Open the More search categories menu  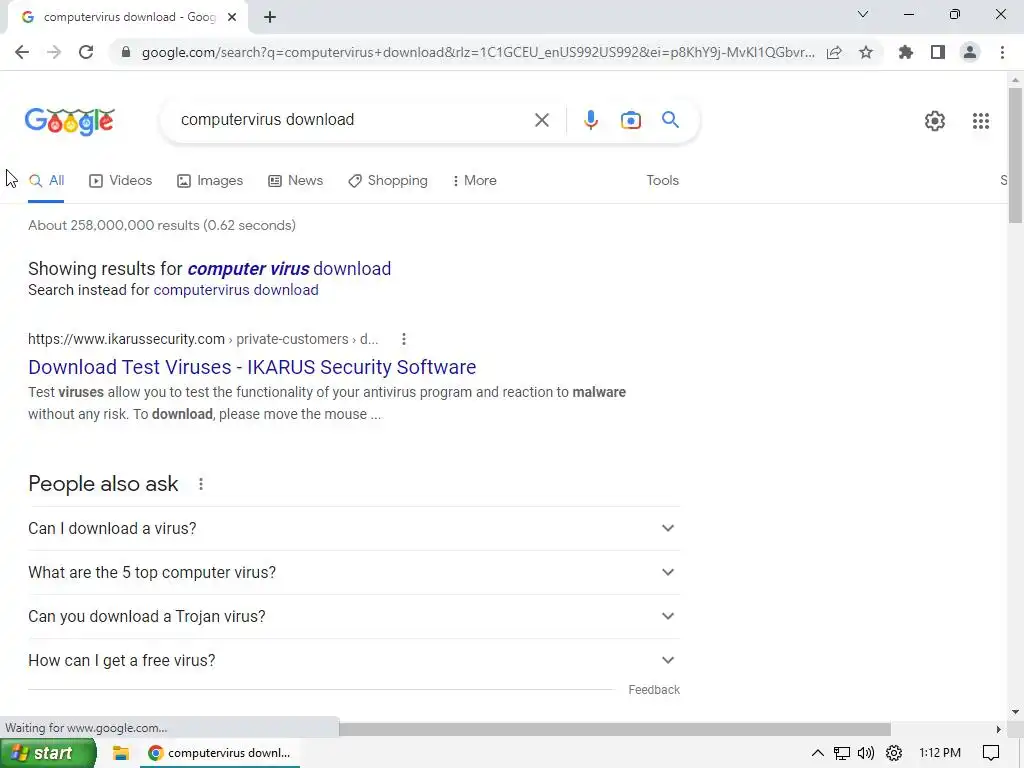[x=474, y=180]
